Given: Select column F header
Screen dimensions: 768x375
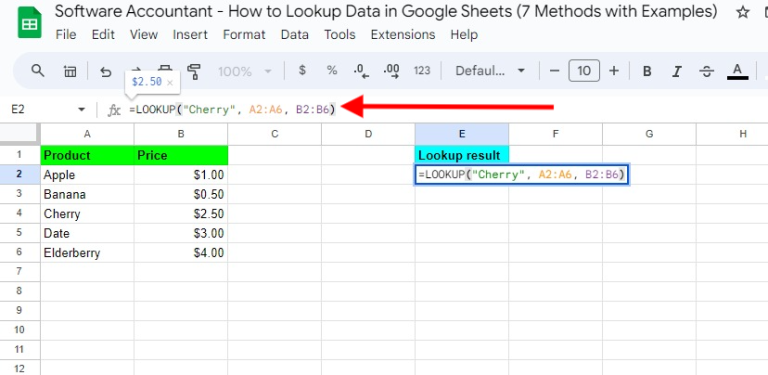Looking at the screenshot, I should [x=555, y=134].
